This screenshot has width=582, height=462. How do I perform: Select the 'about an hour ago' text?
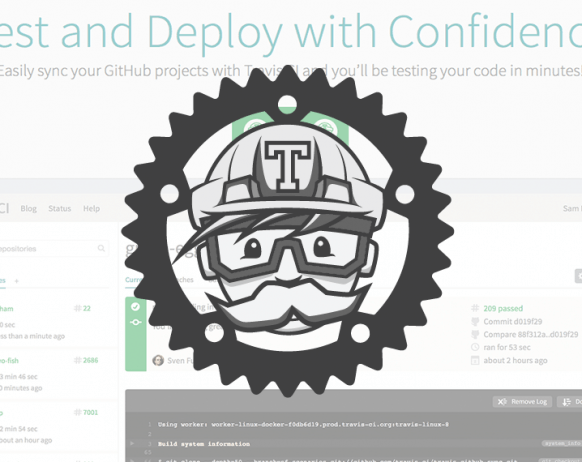coord(26,440)
